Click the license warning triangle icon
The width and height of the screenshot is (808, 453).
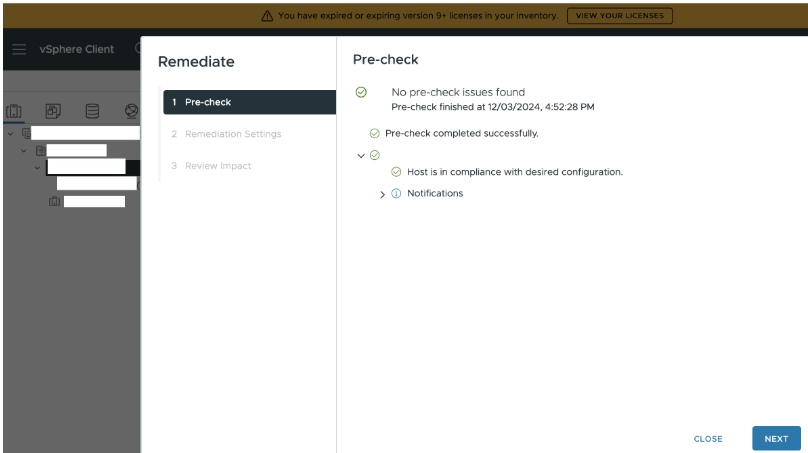click(x=267, y=16)
